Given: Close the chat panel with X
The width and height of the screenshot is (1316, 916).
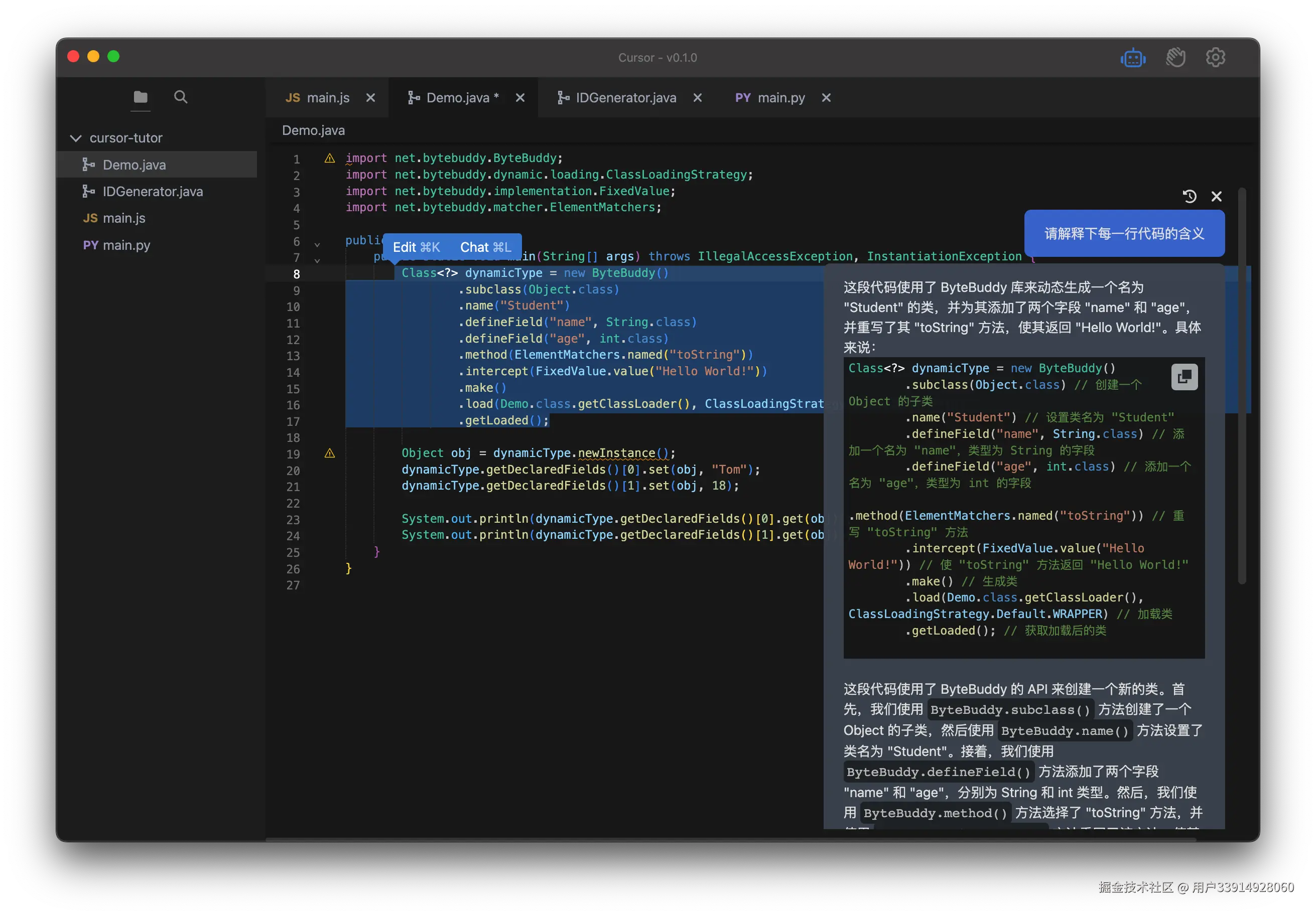Looking at the screenshot, I should [1216, 197].
